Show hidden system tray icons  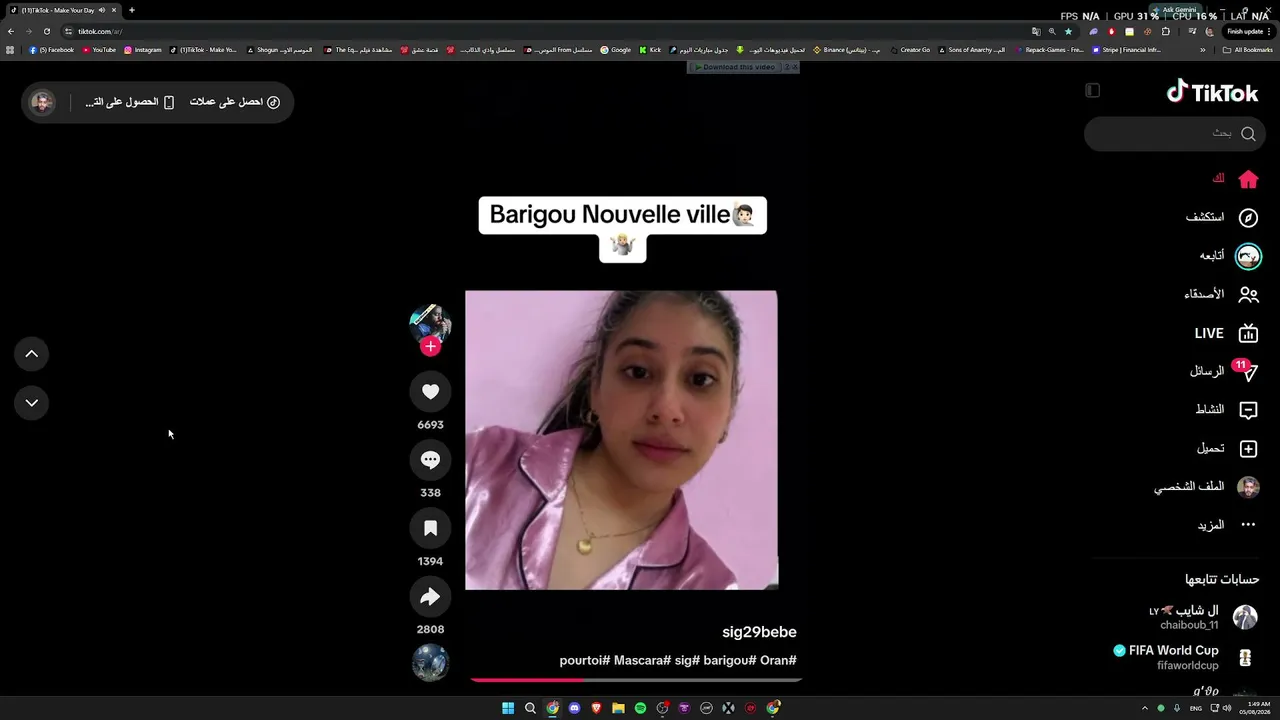[x=1145, y=708]
